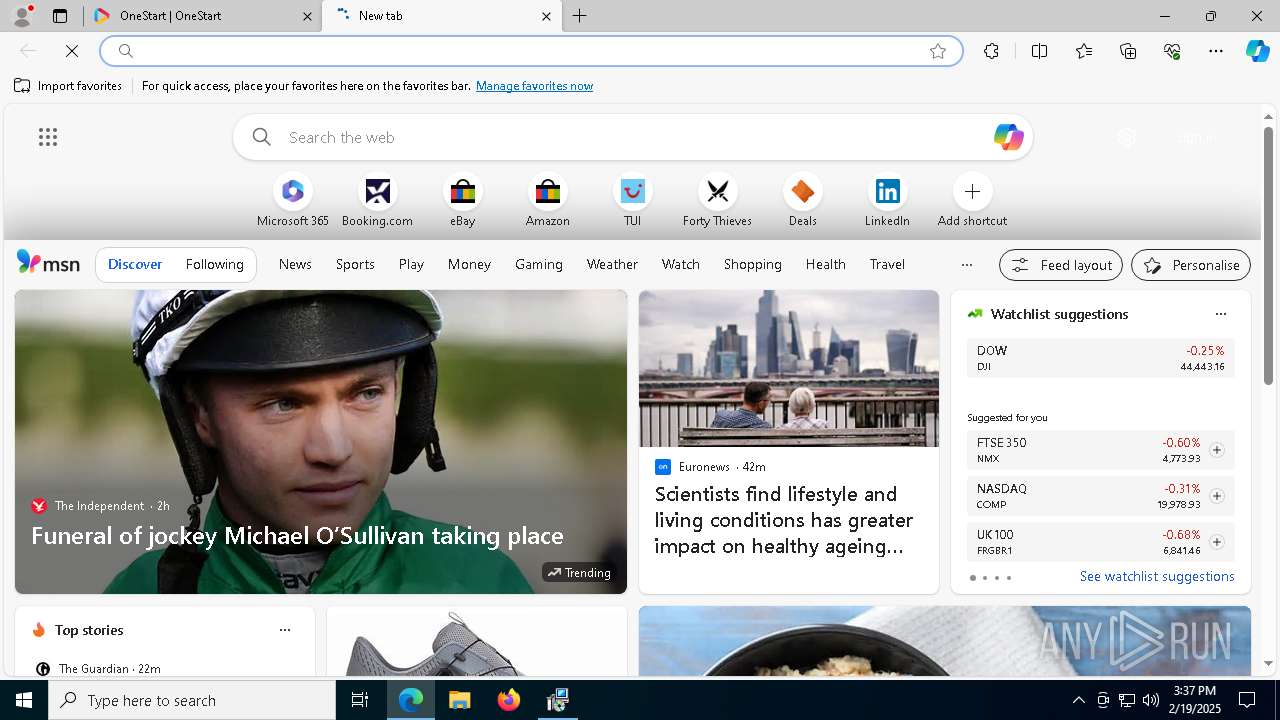The image size is (1280, 720).
Task: Open Task View on taskbar
Action: coord(360,700)
